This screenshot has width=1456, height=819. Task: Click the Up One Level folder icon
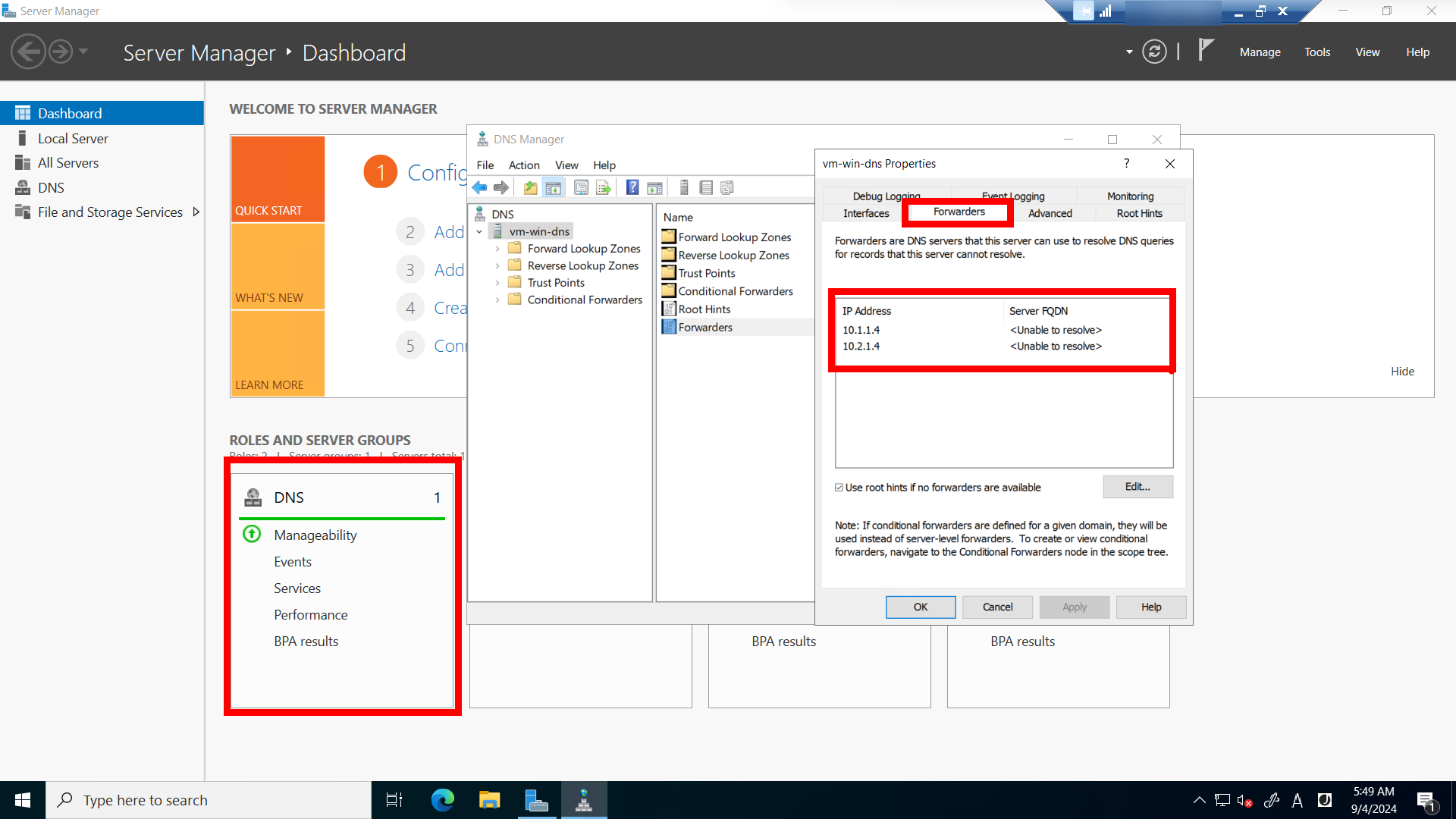point(530,187)
